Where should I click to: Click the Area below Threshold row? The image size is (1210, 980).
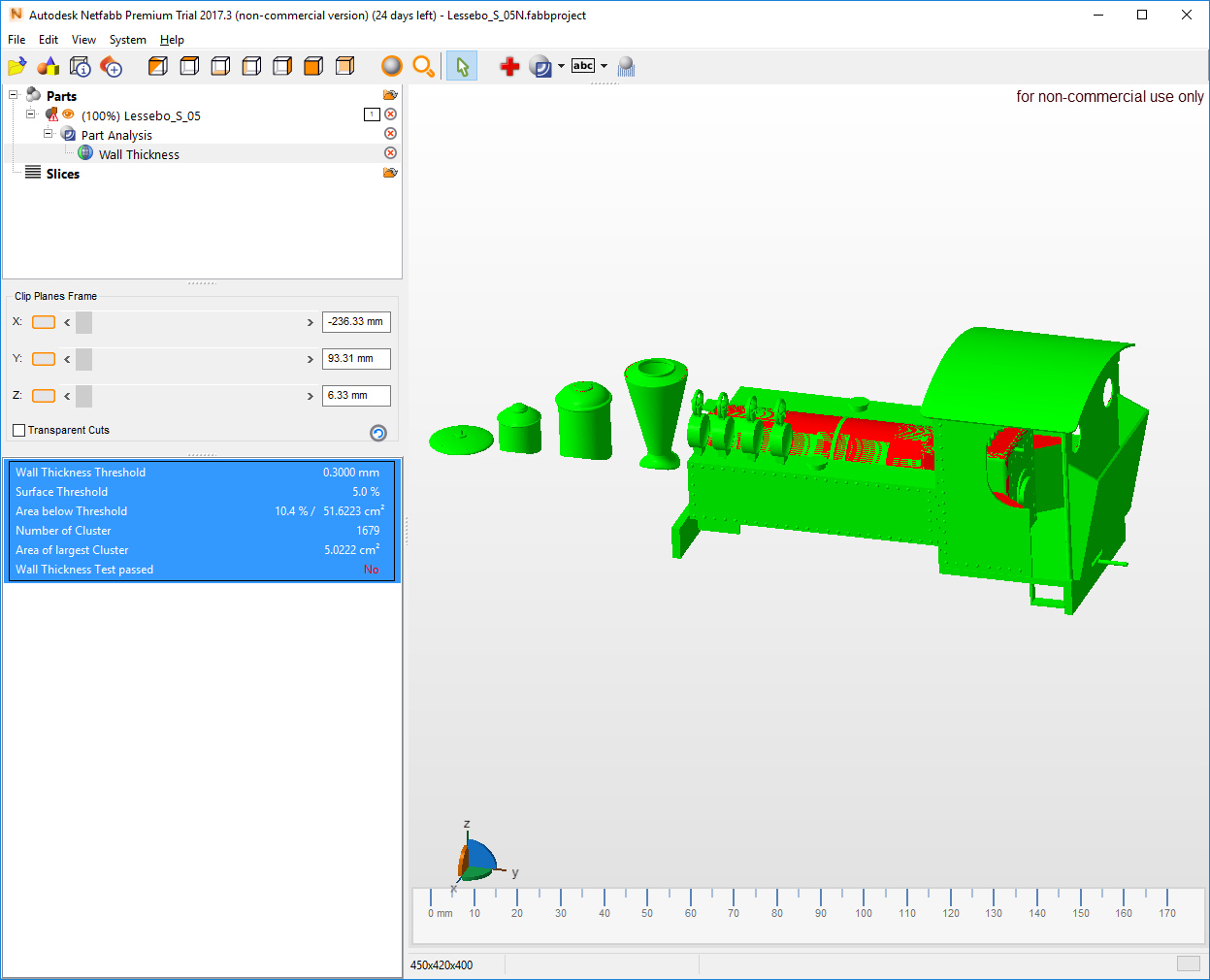[202, 511]
